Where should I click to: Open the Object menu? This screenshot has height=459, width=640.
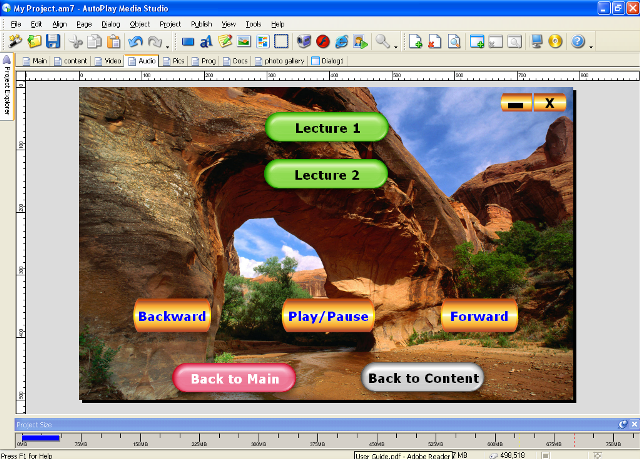139,23
